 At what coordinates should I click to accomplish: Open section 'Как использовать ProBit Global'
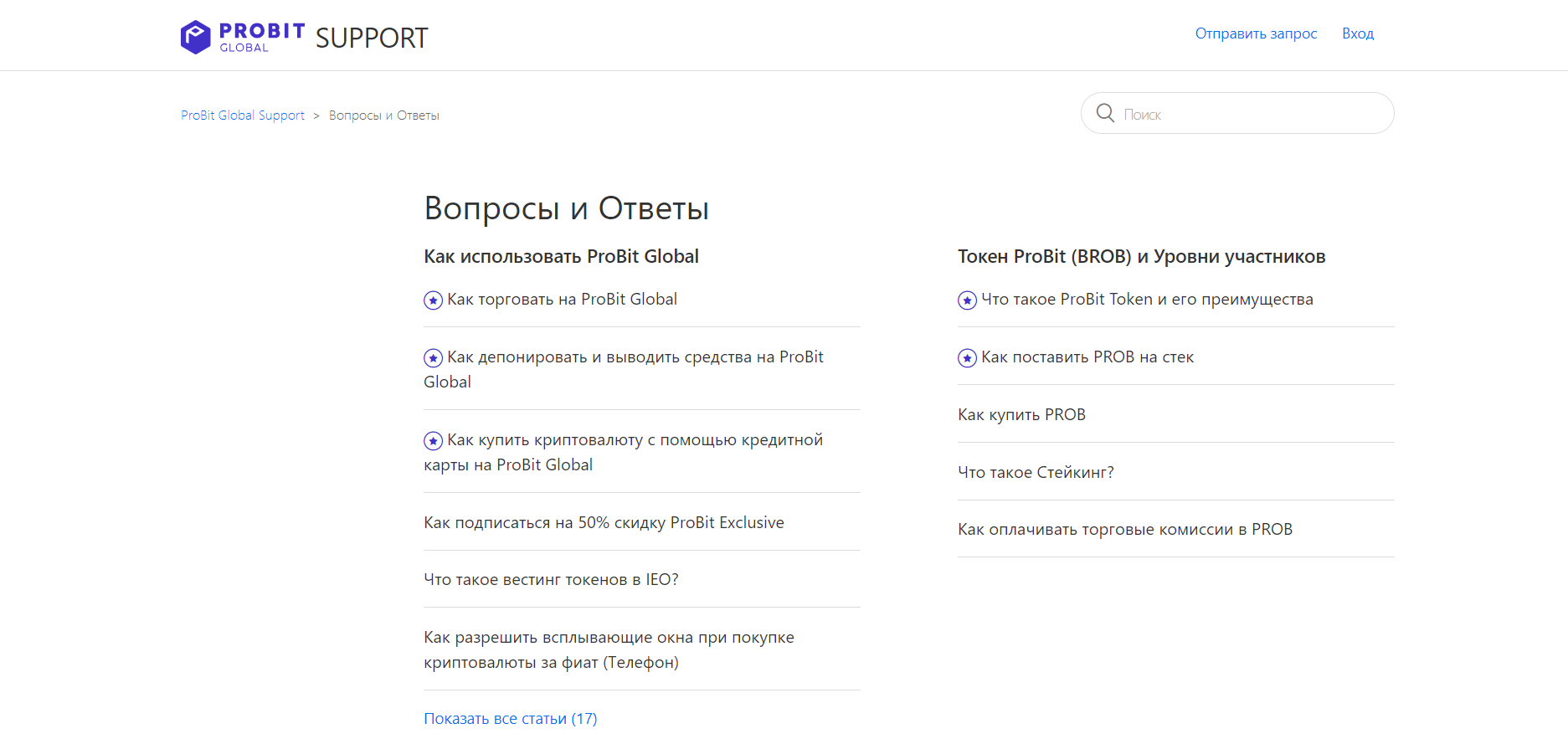(x=561, y=256)
